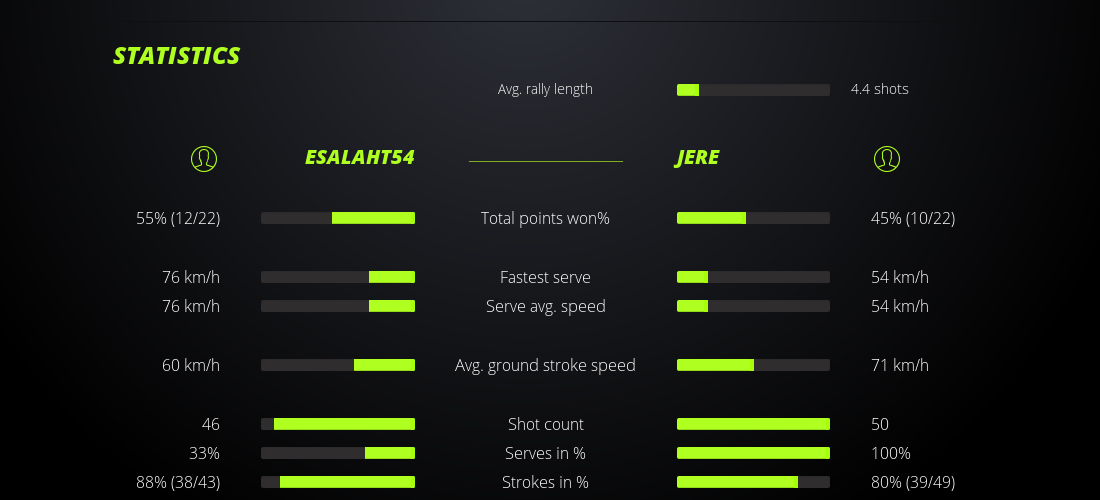Click ESALAHT54's Shot count bar
The width and height of the screenshot is (1100, 500).
coord(338,424)
